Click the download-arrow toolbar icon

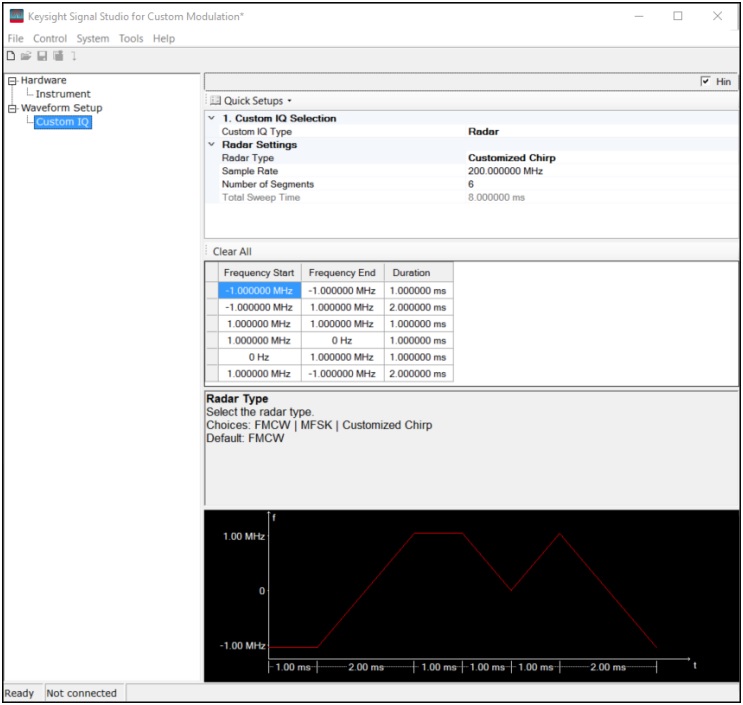(73, 56)
